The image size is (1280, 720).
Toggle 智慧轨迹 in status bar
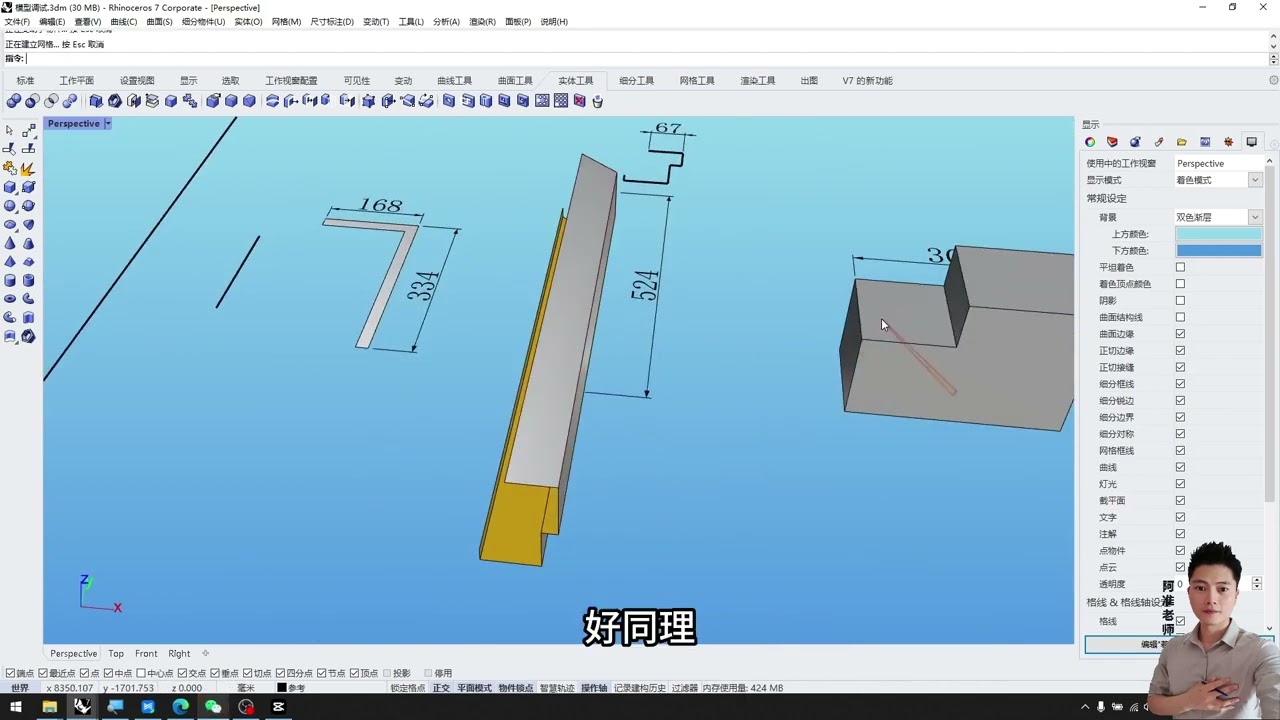pos(557,688)
